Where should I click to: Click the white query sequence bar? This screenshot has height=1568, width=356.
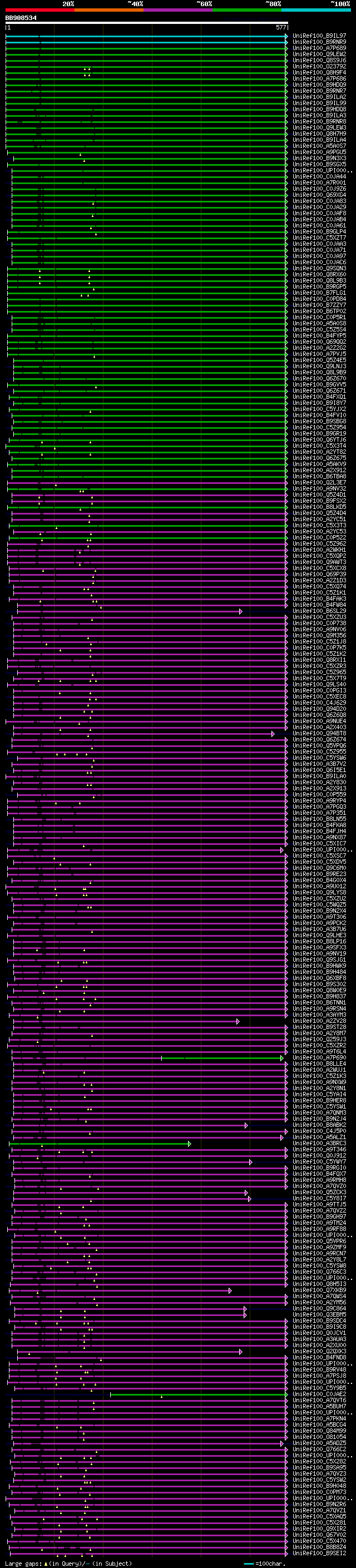[x=147, y=23]
